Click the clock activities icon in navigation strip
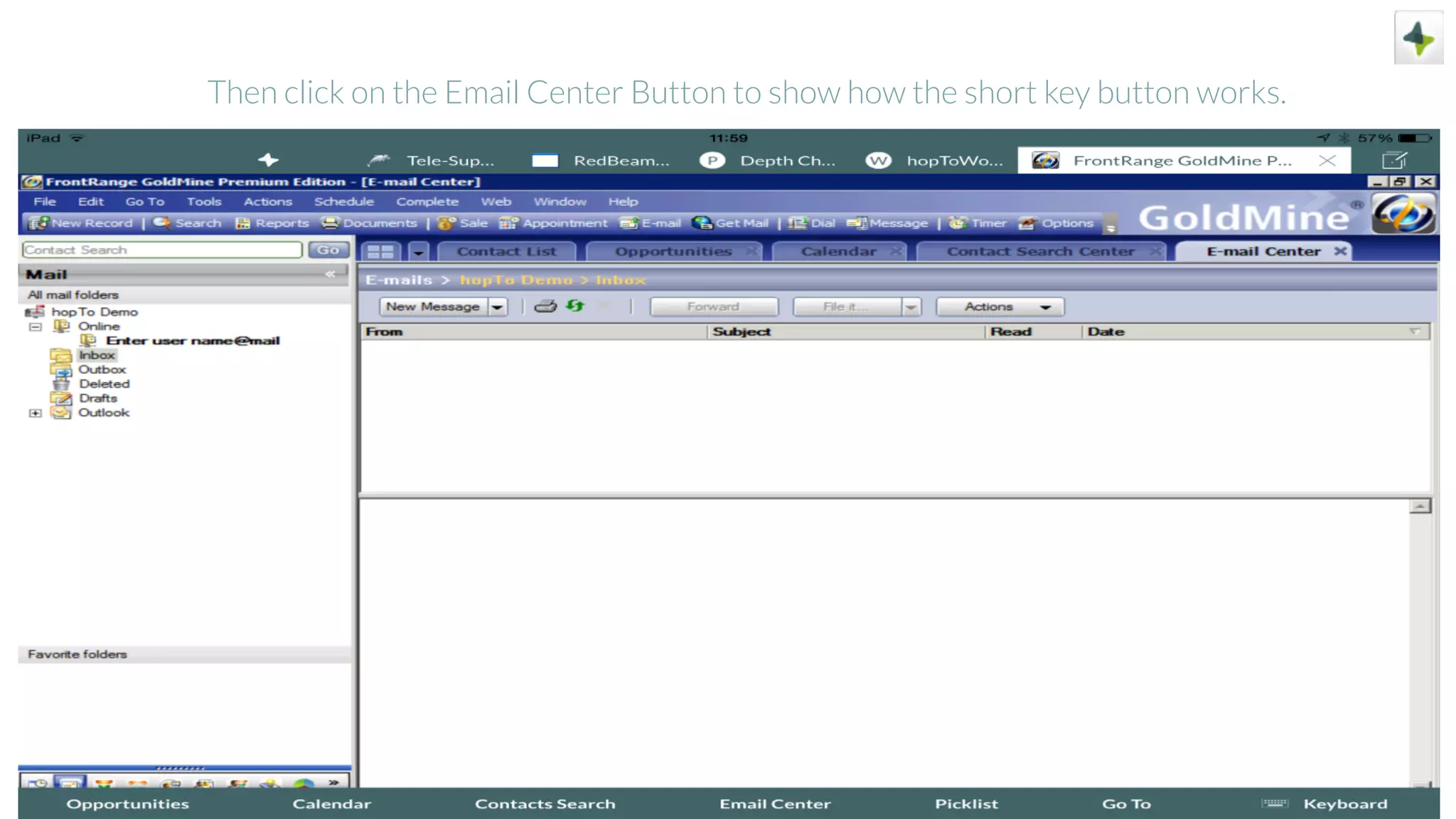Viewport: 1456px width, 819px height. [x=37, y=783]
